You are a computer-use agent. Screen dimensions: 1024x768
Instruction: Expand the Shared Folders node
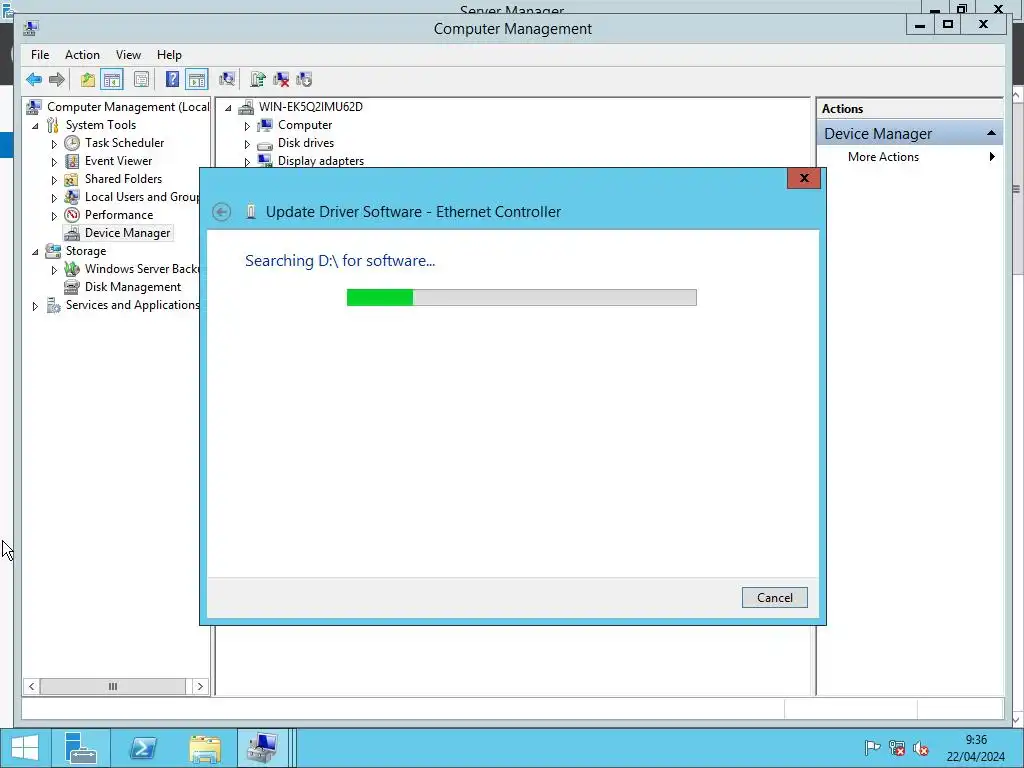(x=54, y=180)
